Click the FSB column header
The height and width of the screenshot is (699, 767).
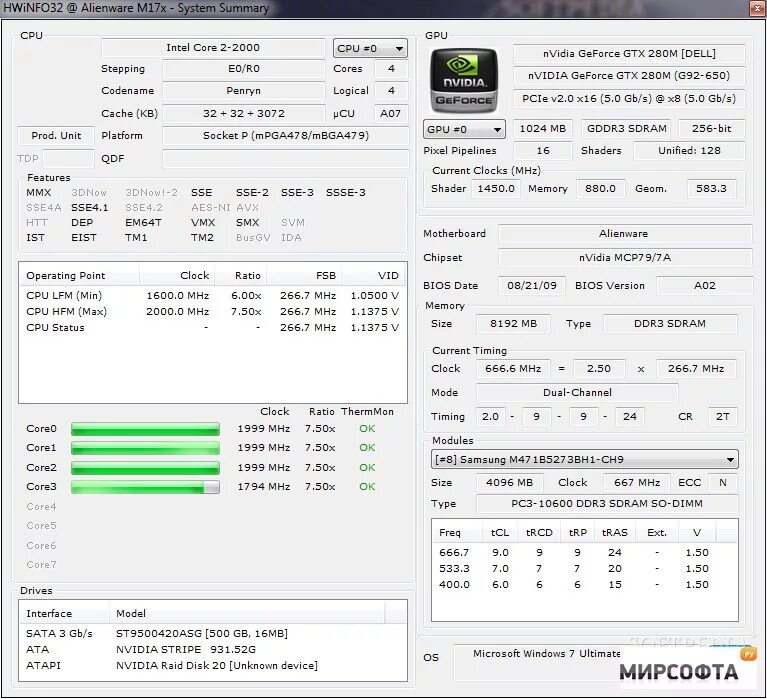(304, 275)
